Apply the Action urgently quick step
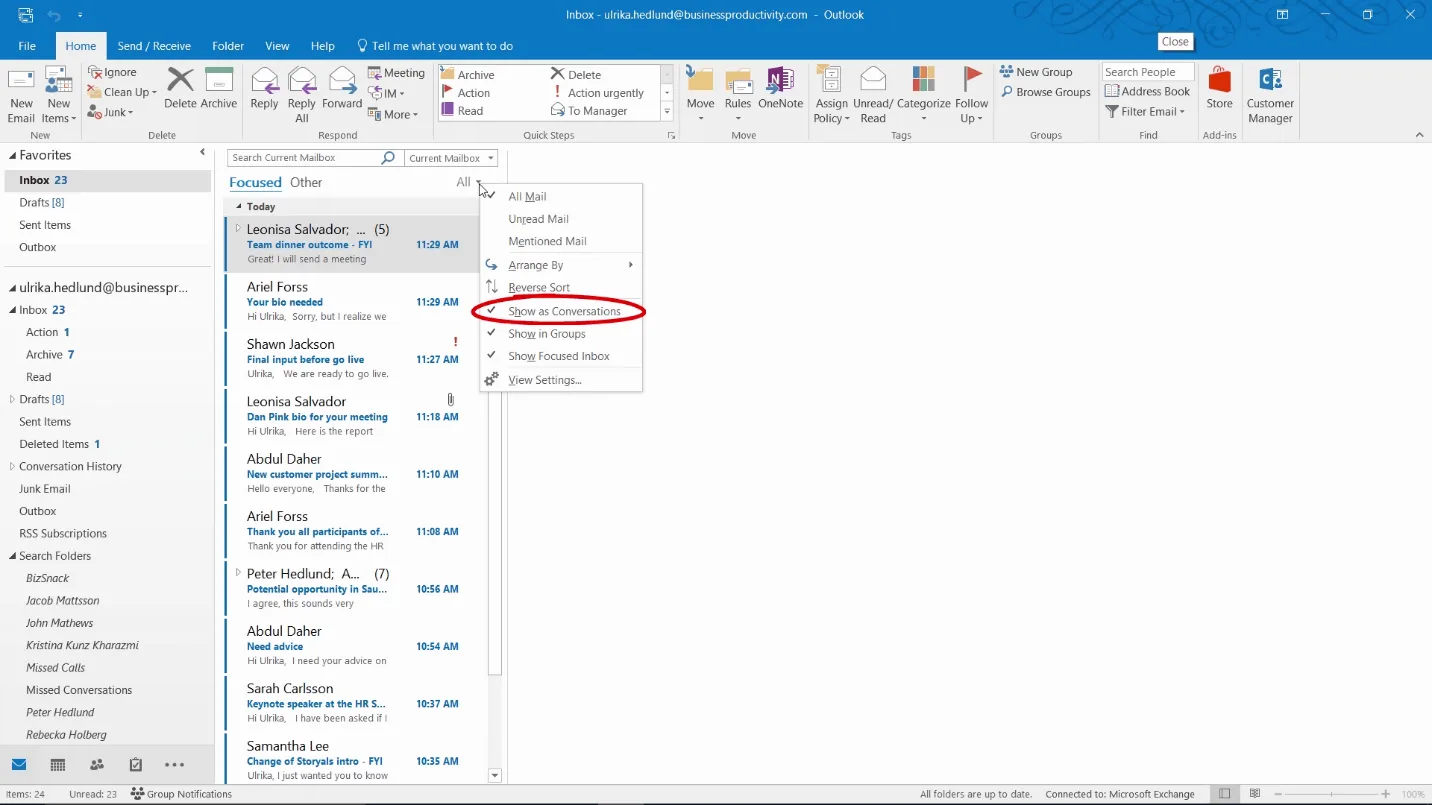Screen dimensions: 1432x805 597,93
